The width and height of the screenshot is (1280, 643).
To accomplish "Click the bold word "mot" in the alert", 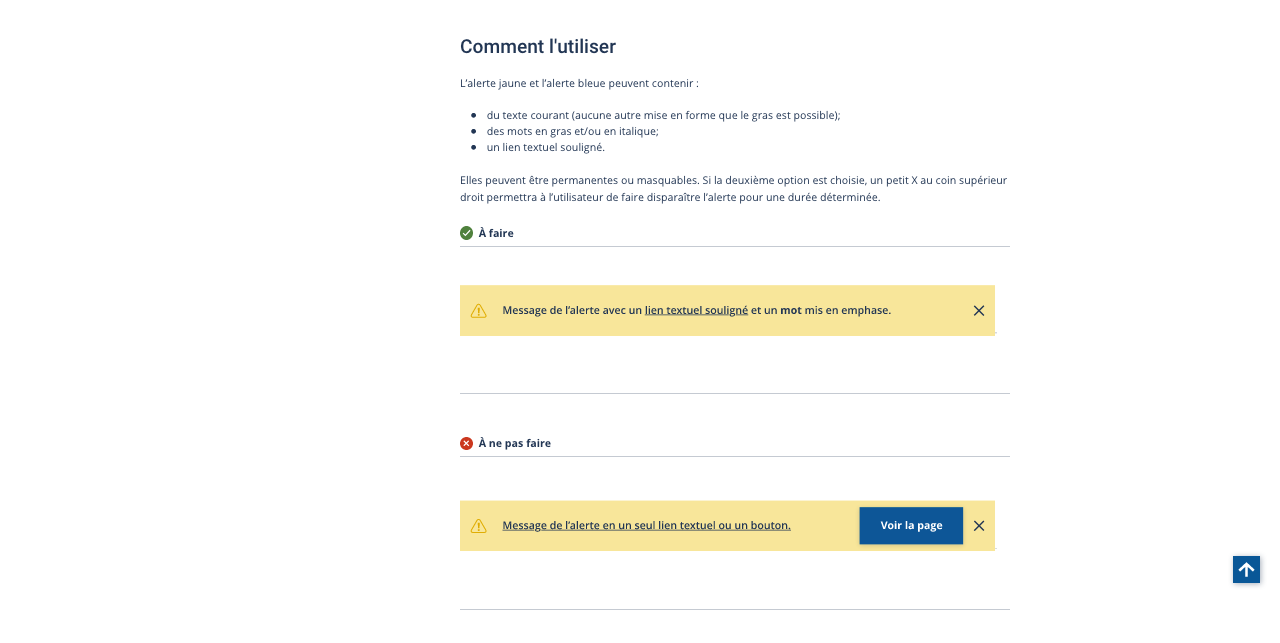I will (791, 311).
